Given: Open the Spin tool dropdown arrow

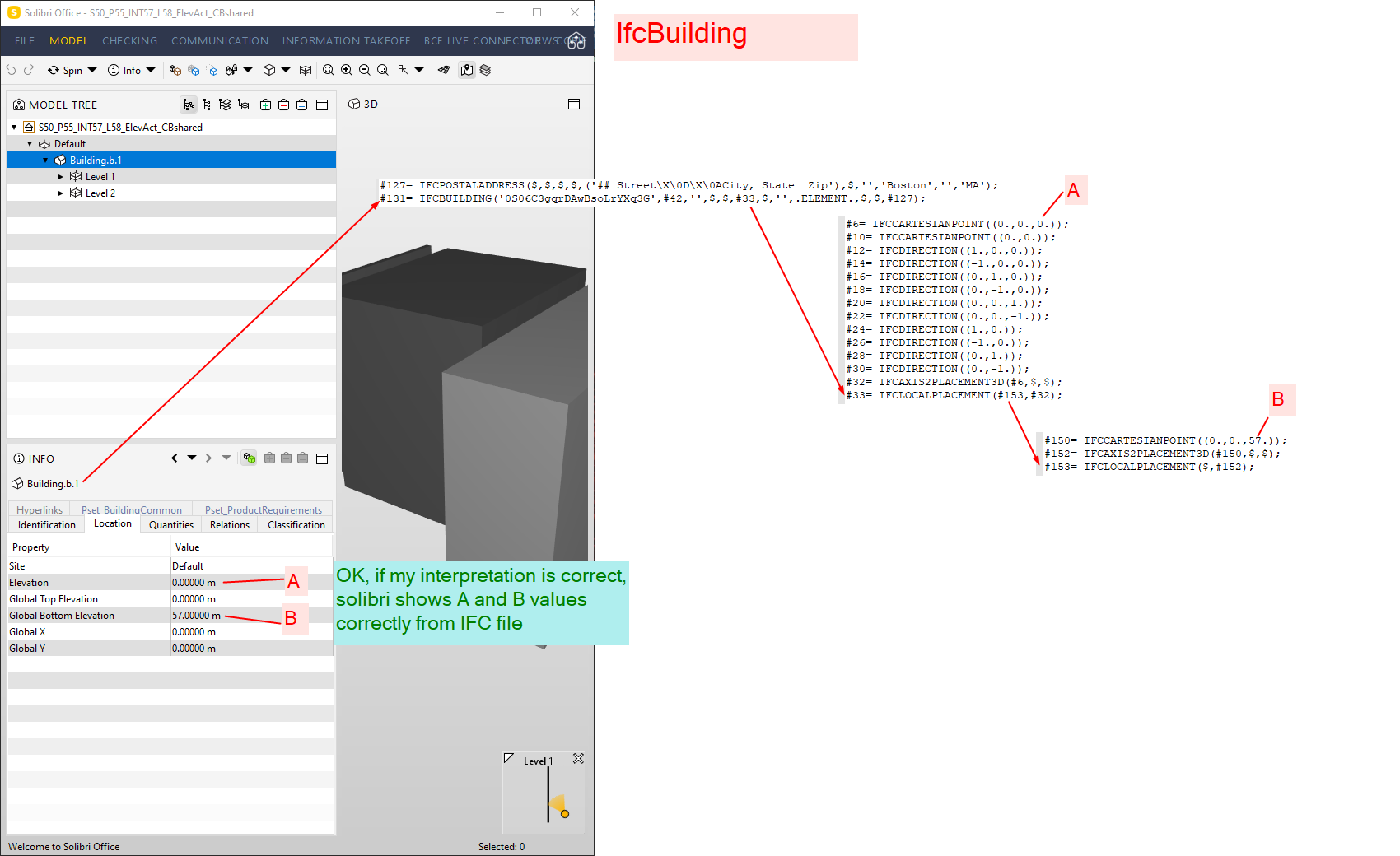Looking at the screenshot, I should tap(92, 71).
